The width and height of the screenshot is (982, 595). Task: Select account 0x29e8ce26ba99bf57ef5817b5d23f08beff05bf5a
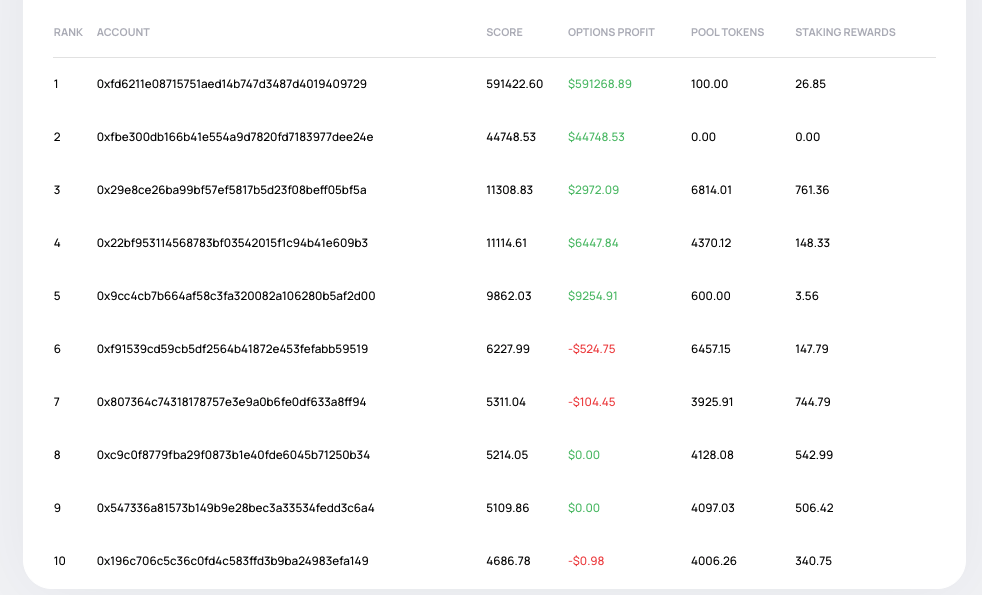(x=232, y=190)
